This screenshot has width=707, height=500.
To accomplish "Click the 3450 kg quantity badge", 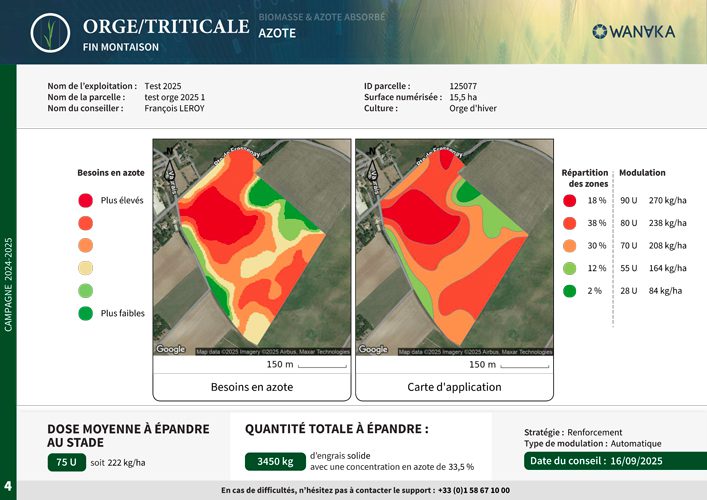I will [274, 462].
